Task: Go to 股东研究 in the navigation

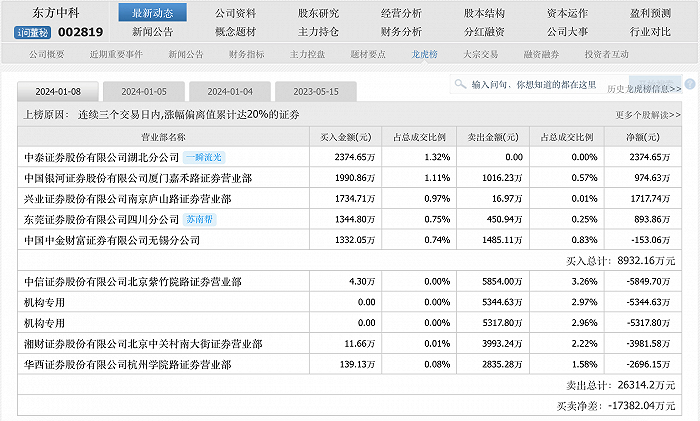Action: (x=318, y=13)
